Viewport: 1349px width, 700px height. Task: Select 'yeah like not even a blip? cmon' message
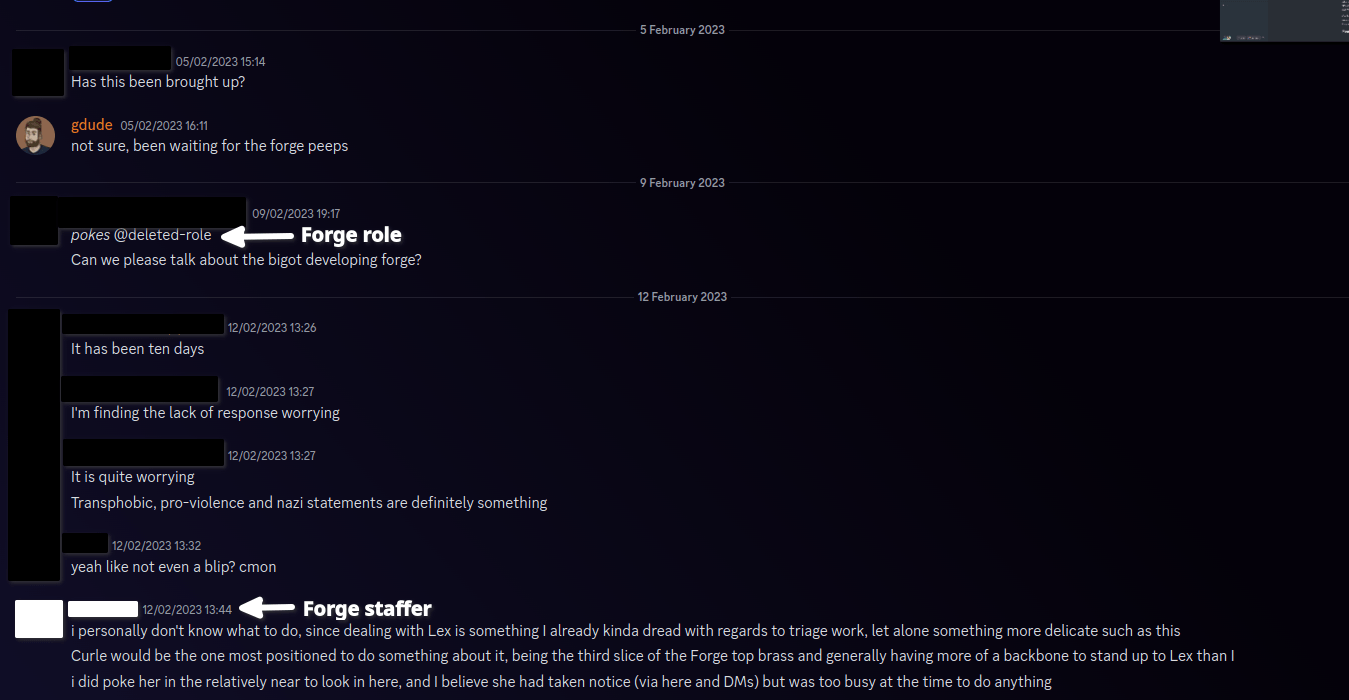[x=173, y=567]
